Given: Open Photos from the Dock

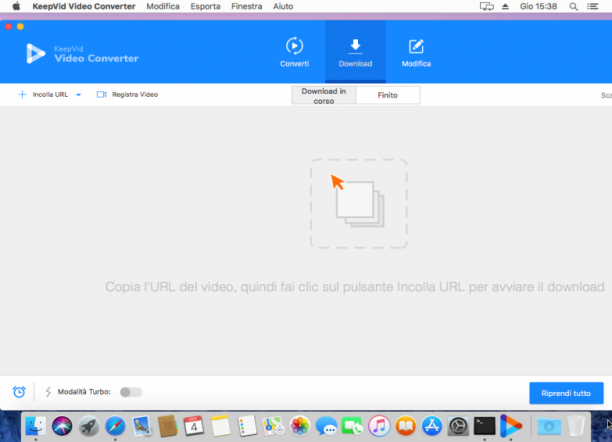Looking at the screenshot, I should click(x=300, y=426).
